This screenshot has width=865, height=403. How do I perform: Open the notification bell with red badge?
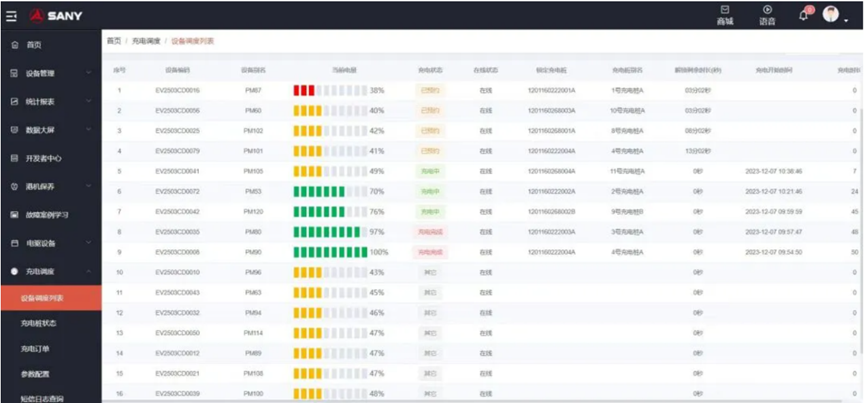coord(803,15)
